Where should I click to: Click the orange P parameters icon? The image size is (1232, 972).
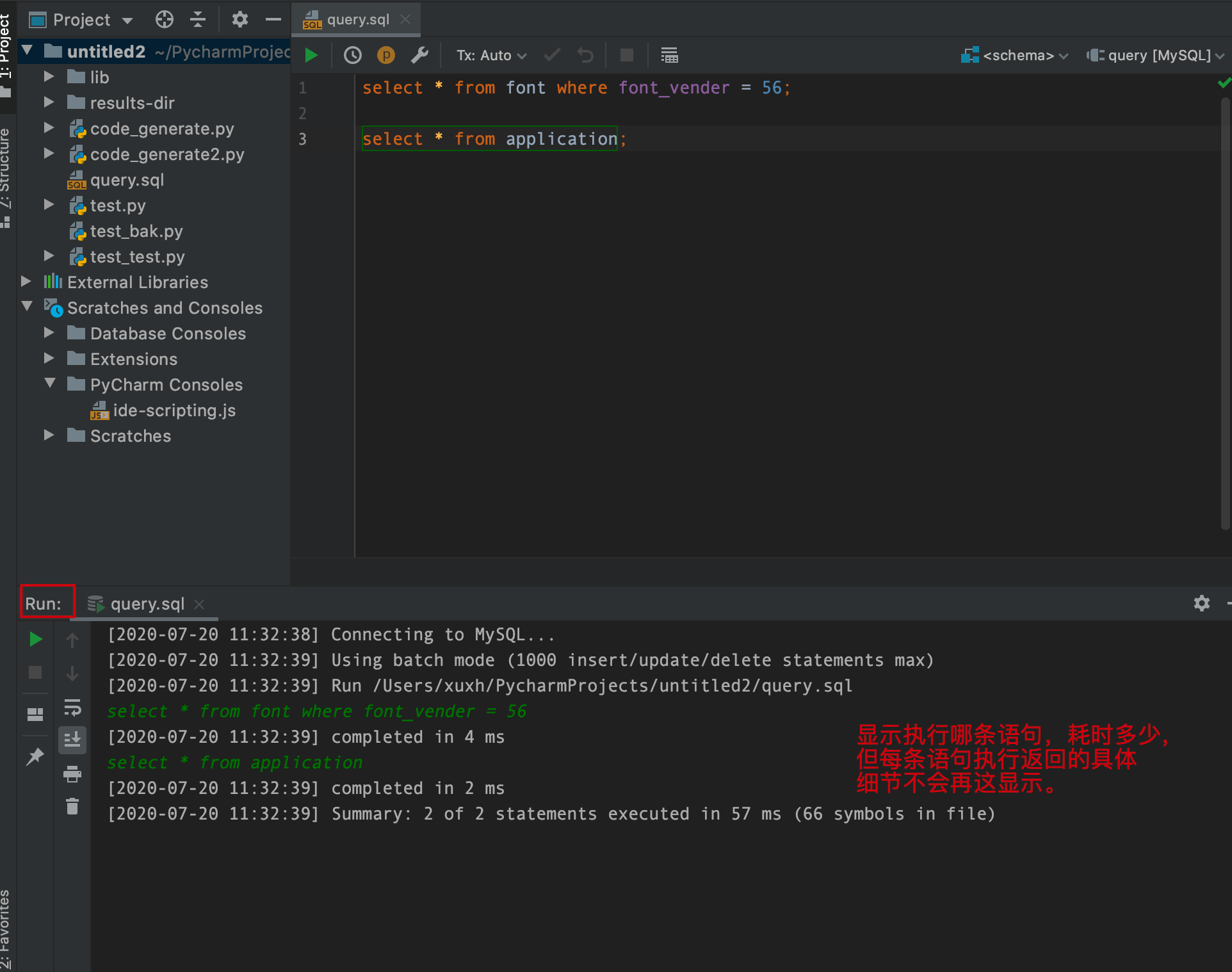(386, 56)
